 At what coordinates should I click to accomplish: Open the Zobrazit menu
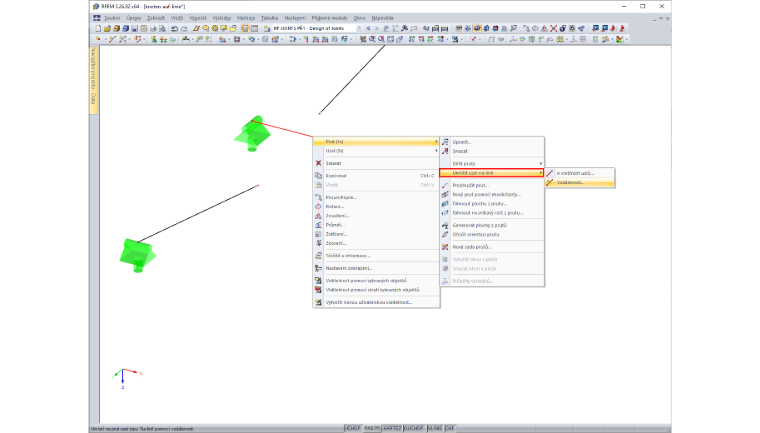coord(156,18)
